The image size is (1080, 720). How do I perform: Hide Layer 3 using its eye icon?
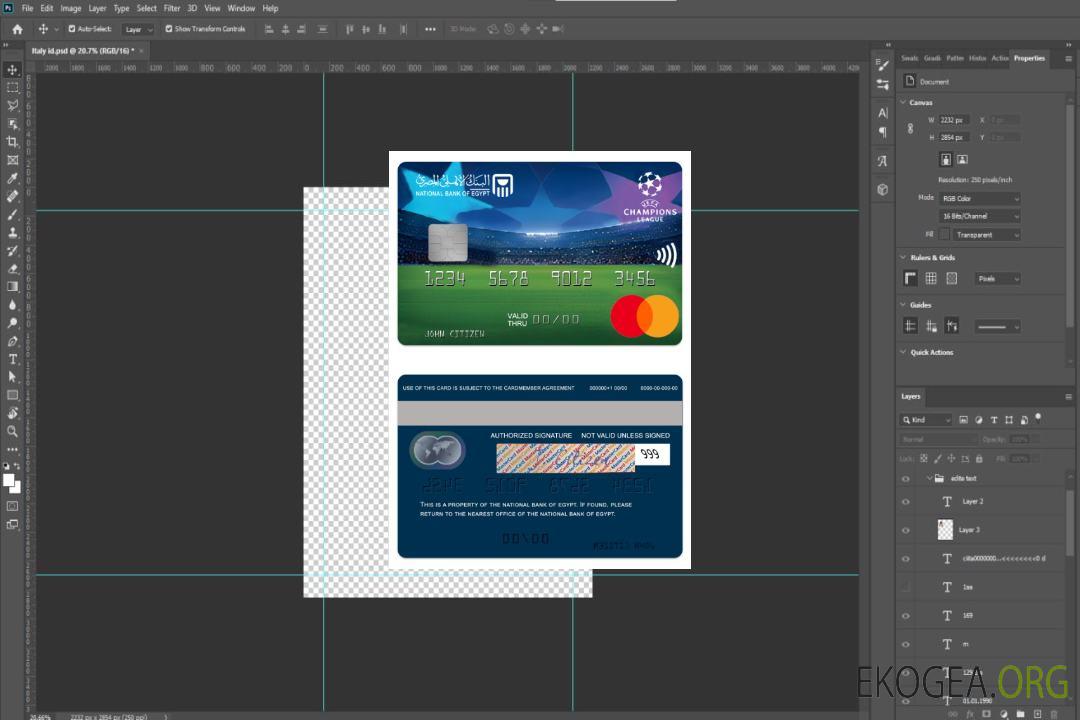(x=906, y=531)
